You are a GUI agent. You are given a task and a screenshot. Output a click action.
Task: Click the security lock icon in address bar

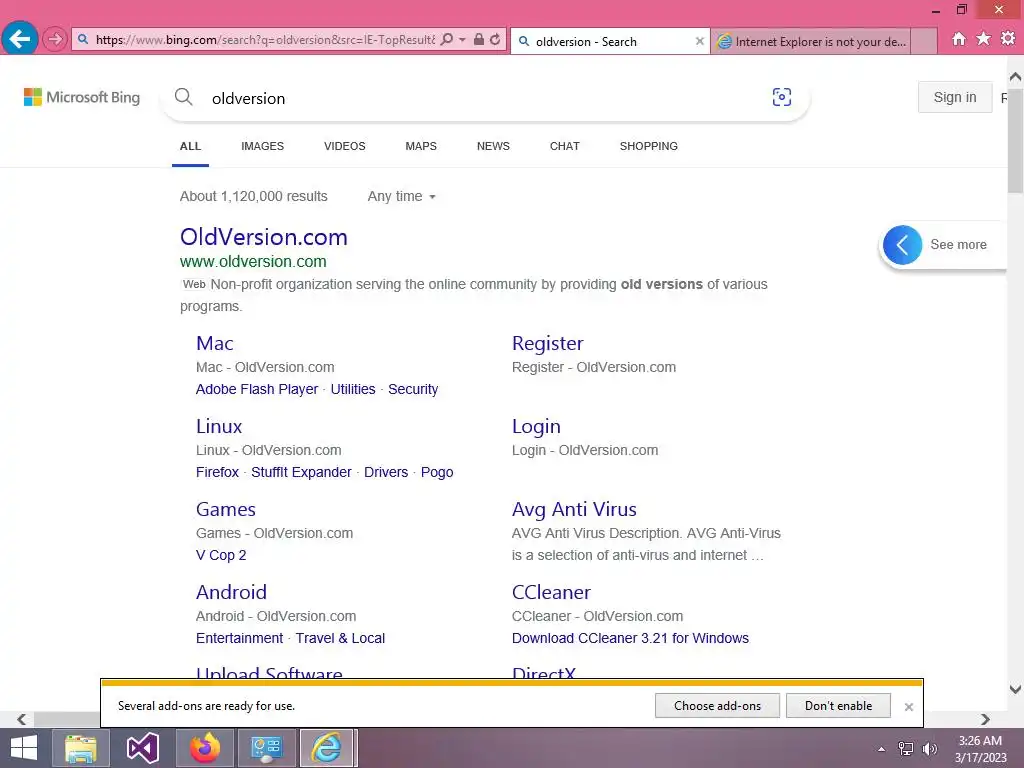click(479, 40)
